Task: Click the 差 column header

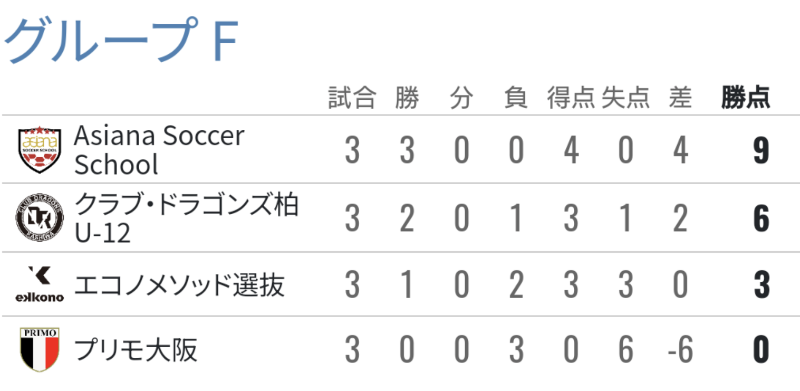Action: 680,97
